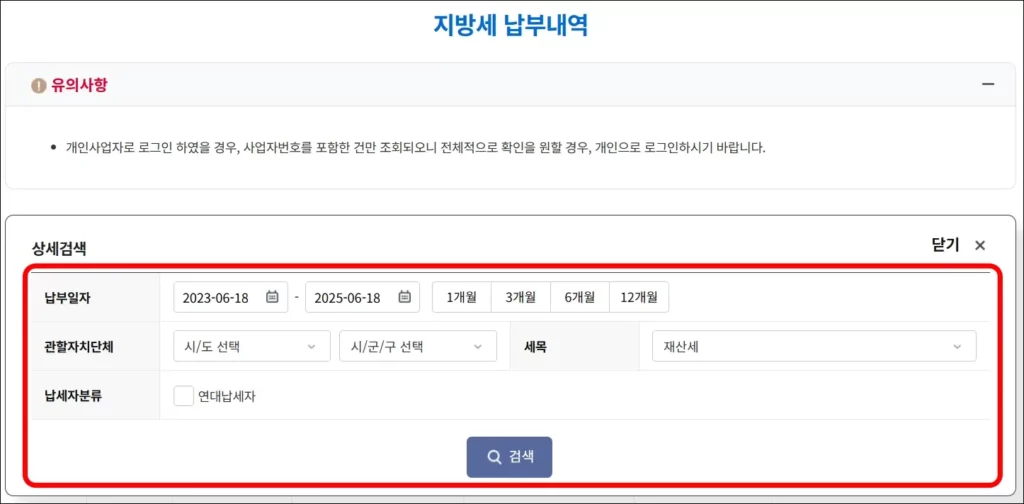This screenshot has height=504, width=1024.
Task: Click the 상세검색 heading
Action: 59,248
